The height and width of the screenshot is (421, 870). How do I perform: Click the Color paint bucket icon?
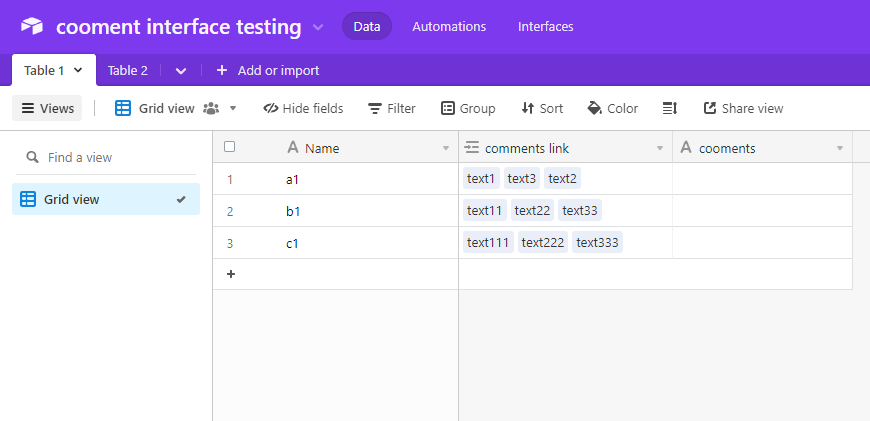coord(595,108)
